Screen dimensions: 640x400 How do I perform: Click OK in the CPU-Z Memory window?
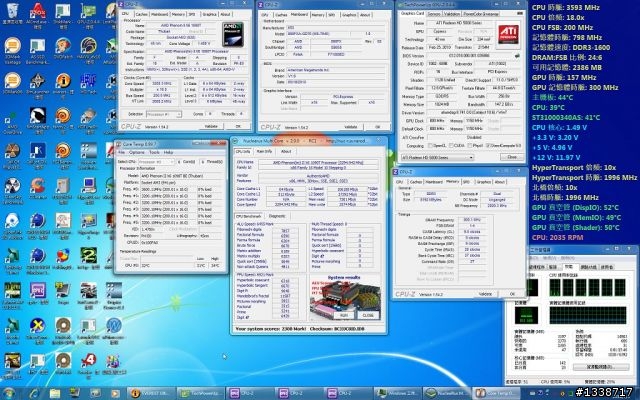pyautogui.click(x=512, y=294)
